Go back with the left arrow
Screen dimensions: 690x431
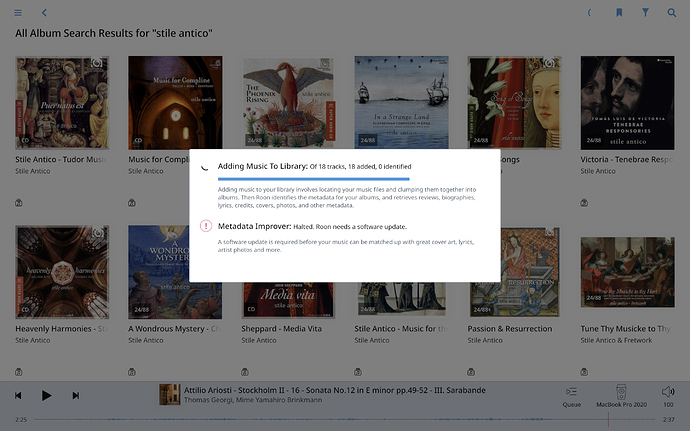coord(44,13)
